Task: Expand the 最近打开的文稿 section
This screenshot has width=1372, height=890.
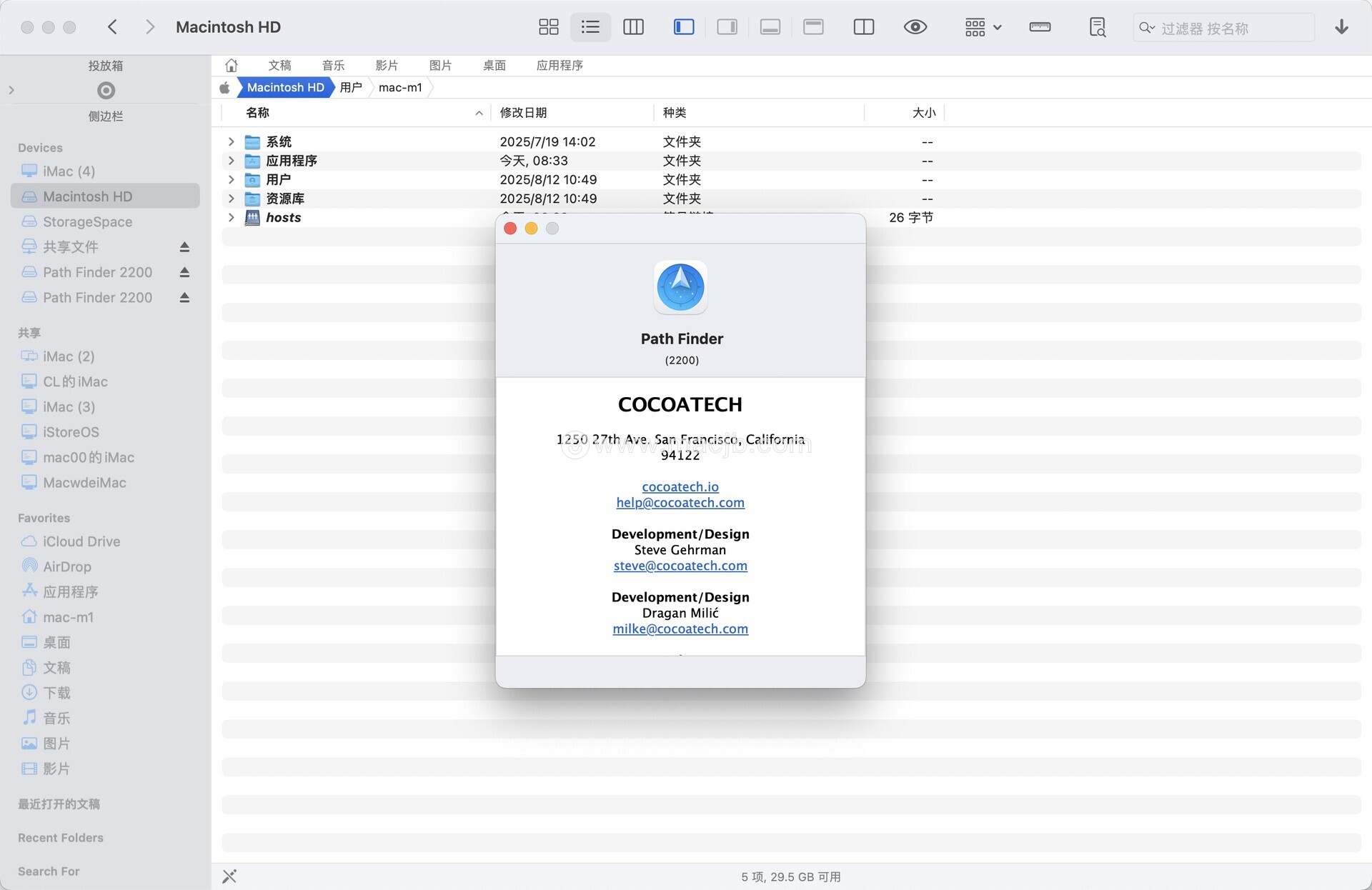Action: pyautogui.click(x=59, y=804)
